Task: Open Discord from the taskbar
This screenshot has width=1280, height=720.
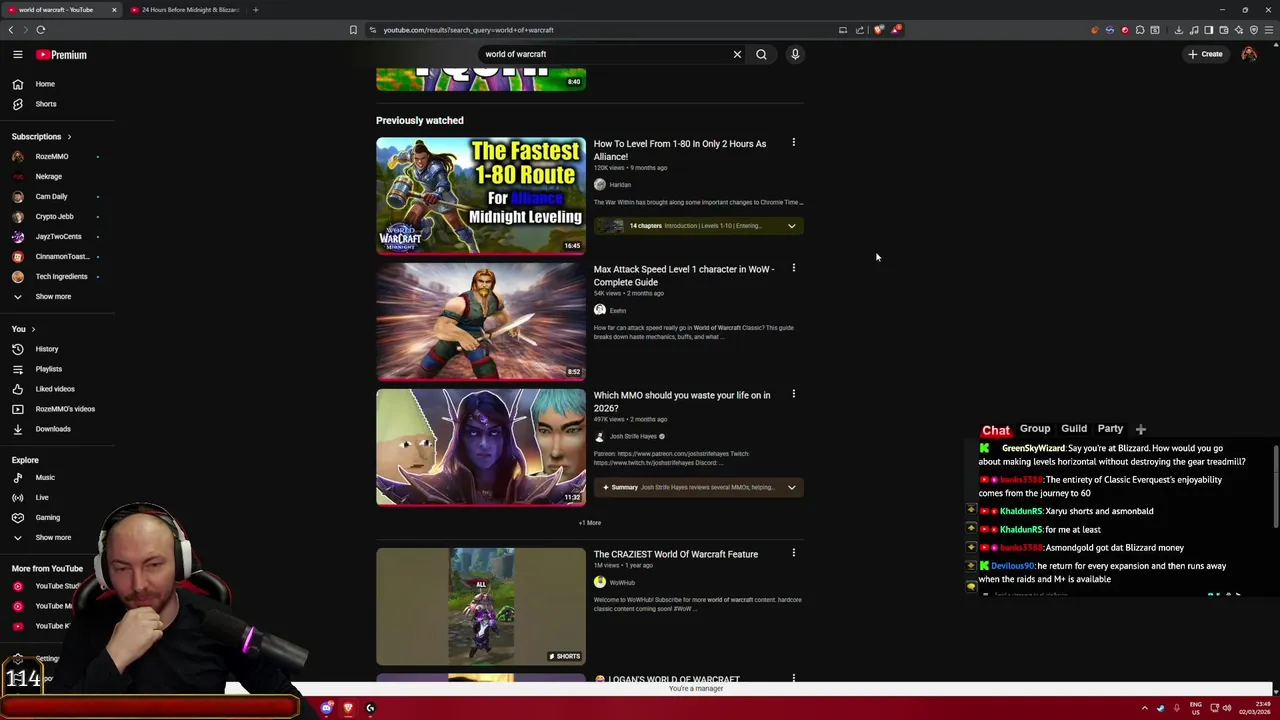Action: coord(327,708)
